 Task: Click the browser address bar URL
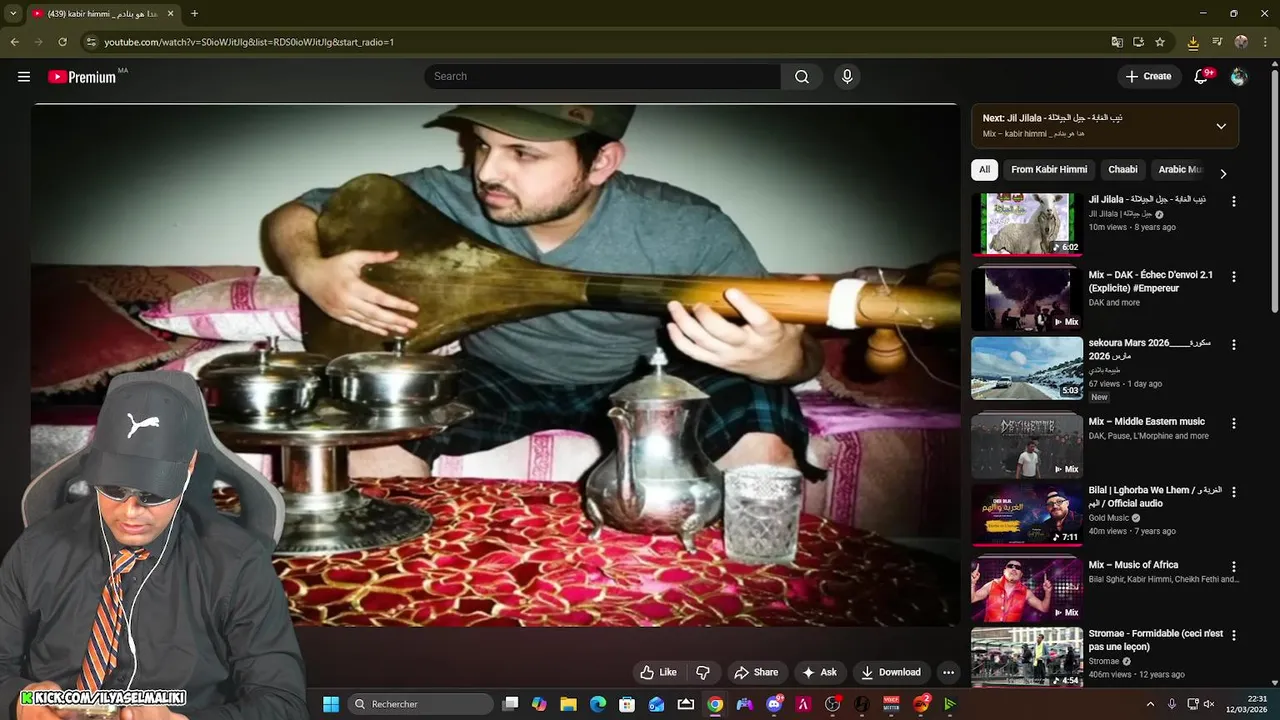249,42
